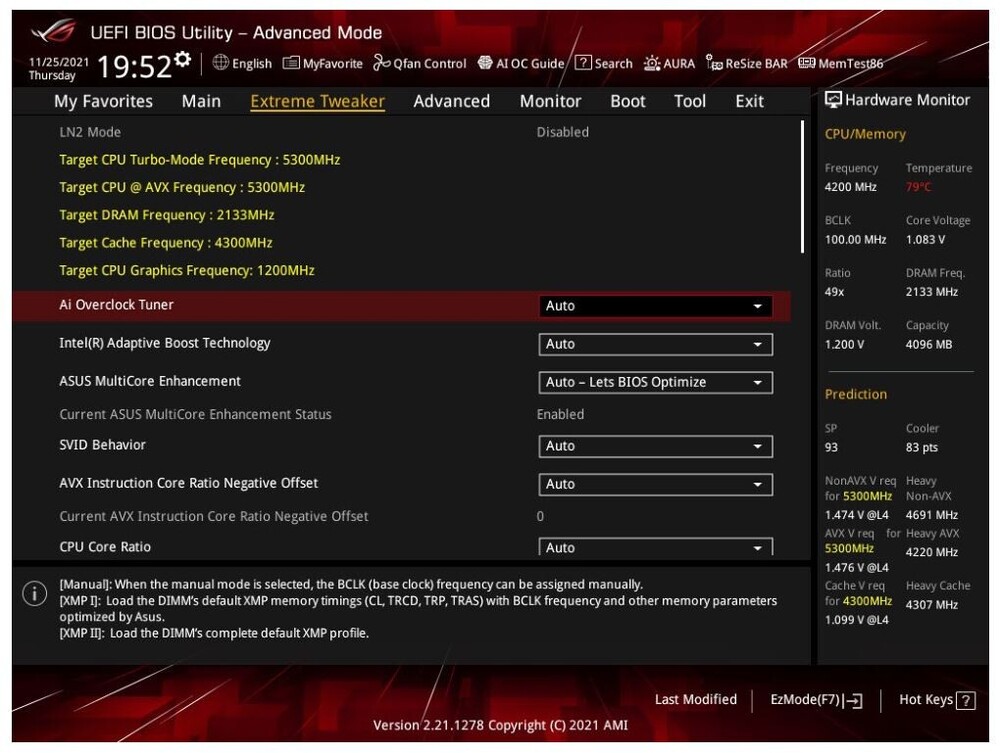
Task: Open MyFavorite list icon
Action: [291, 62]
